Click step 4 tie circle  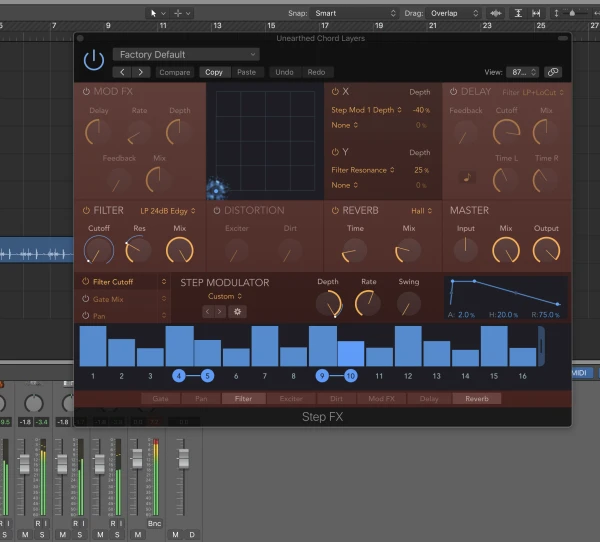click(x=179, y=376)
